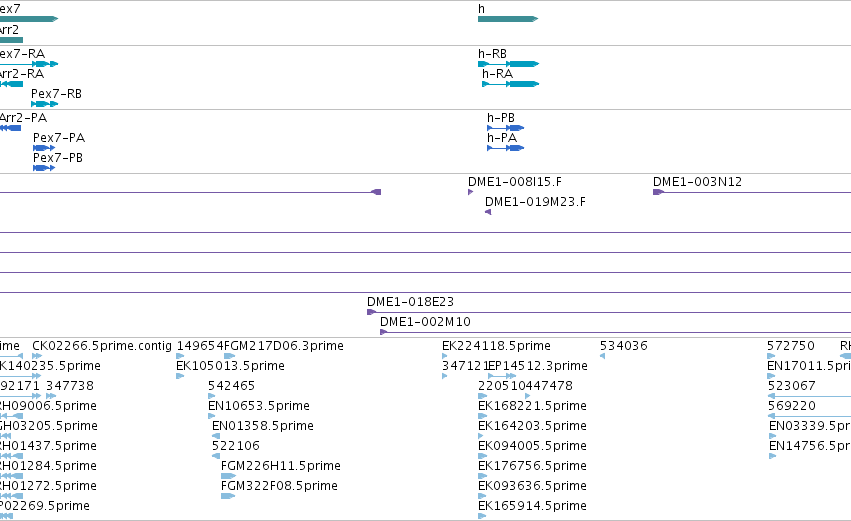This screenshot has width=851, height=521.
Task: Select the EK165914.5prime EST entry
Action: pos(532,506)
